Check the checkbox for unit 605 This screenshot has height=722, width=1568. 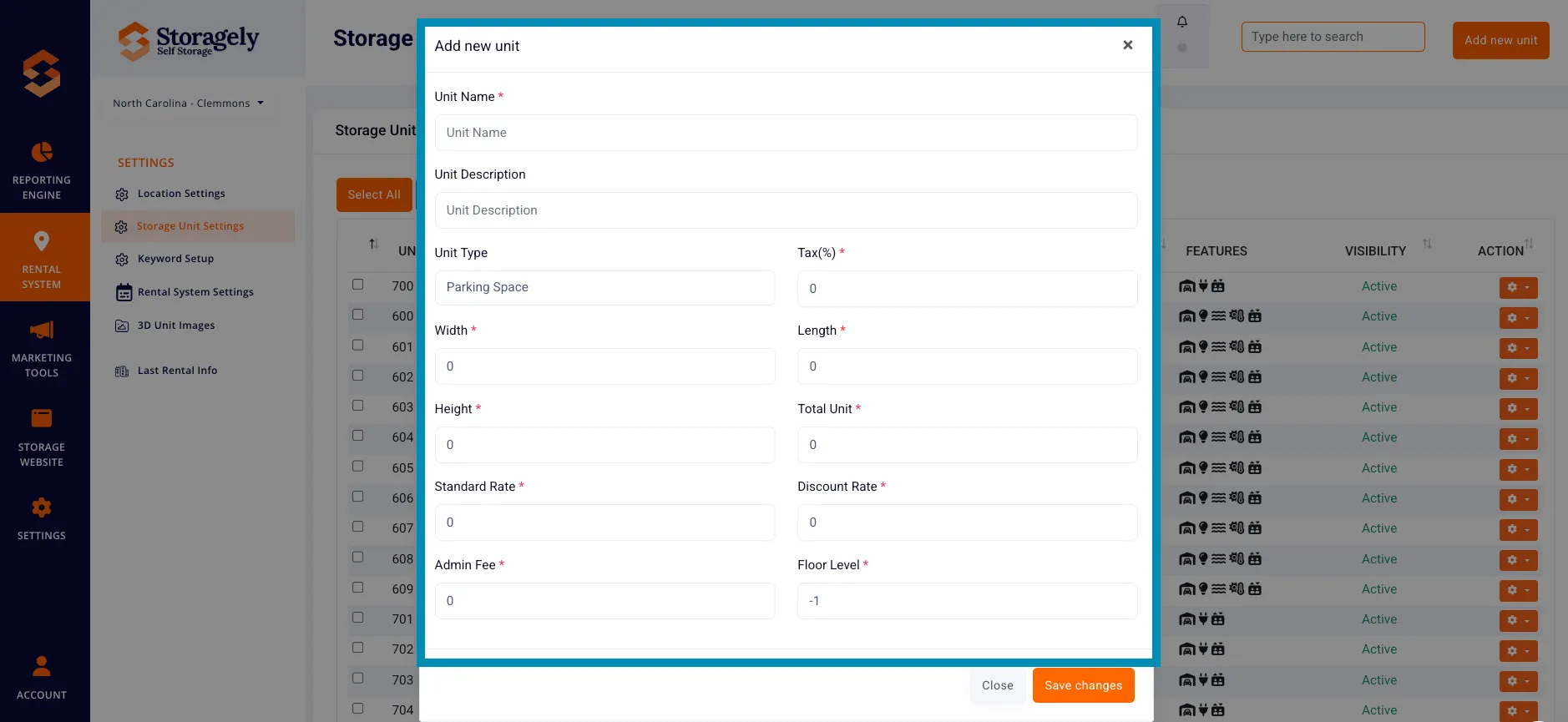pos(357,466)
